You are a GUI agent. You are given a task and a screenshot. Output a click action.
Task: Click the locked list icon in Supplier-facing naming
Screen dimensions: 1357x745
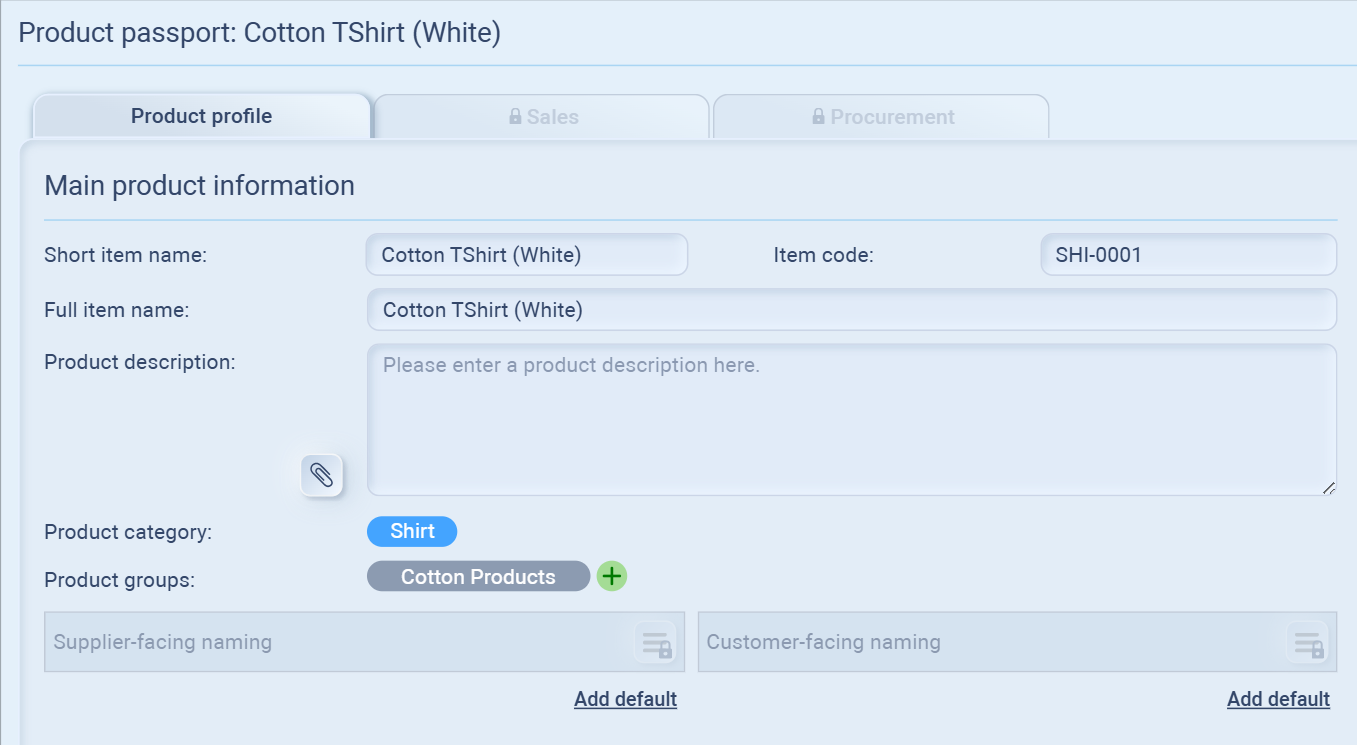[656, 643]
